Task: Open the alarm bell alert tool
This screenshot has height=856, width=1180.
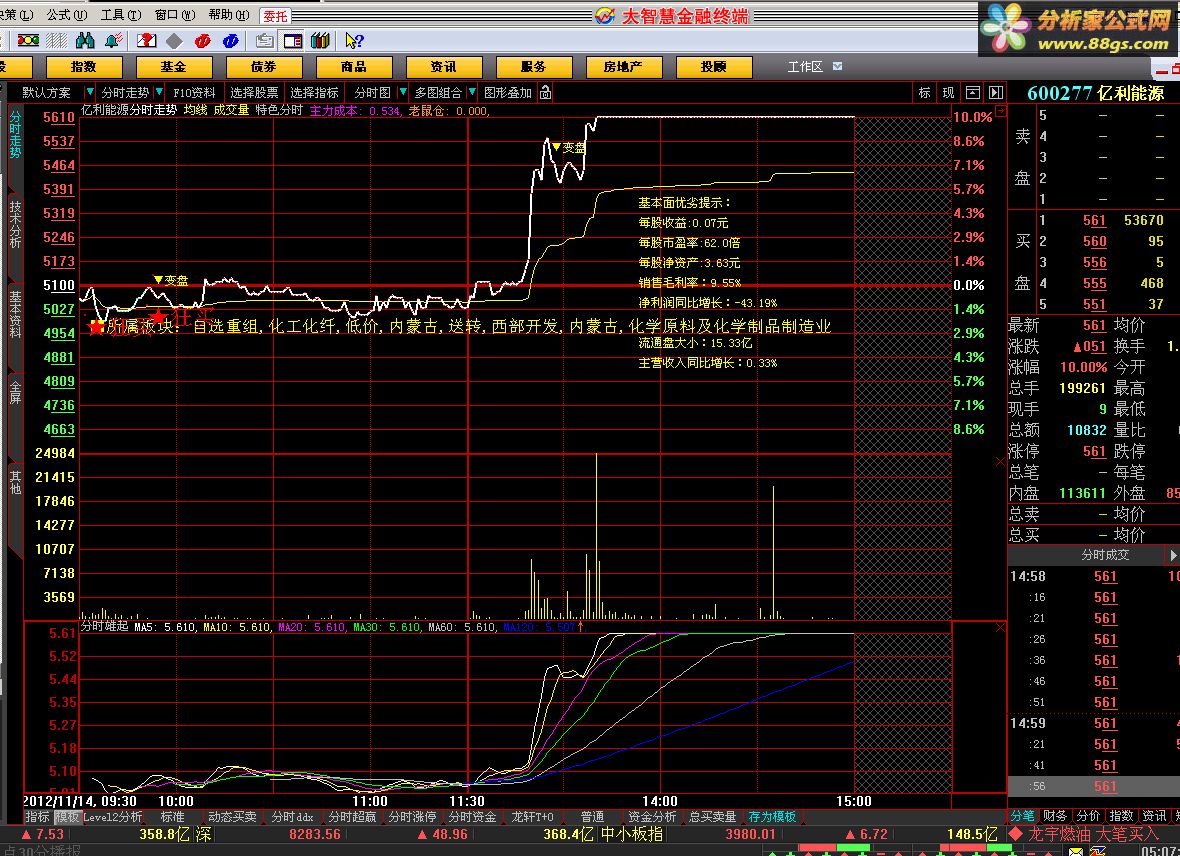Action: coord(114,41)
